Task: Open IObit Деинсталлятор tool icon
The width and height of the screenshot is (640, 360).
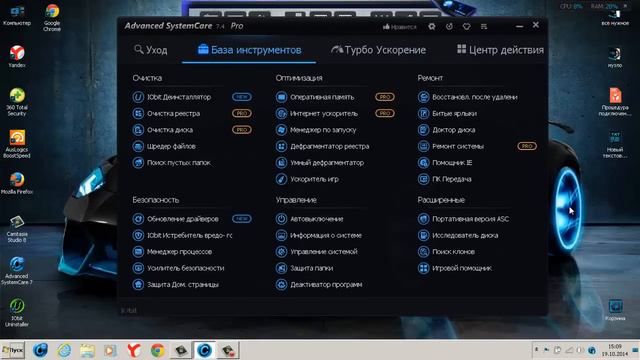Action: click(x=138, y=97)
